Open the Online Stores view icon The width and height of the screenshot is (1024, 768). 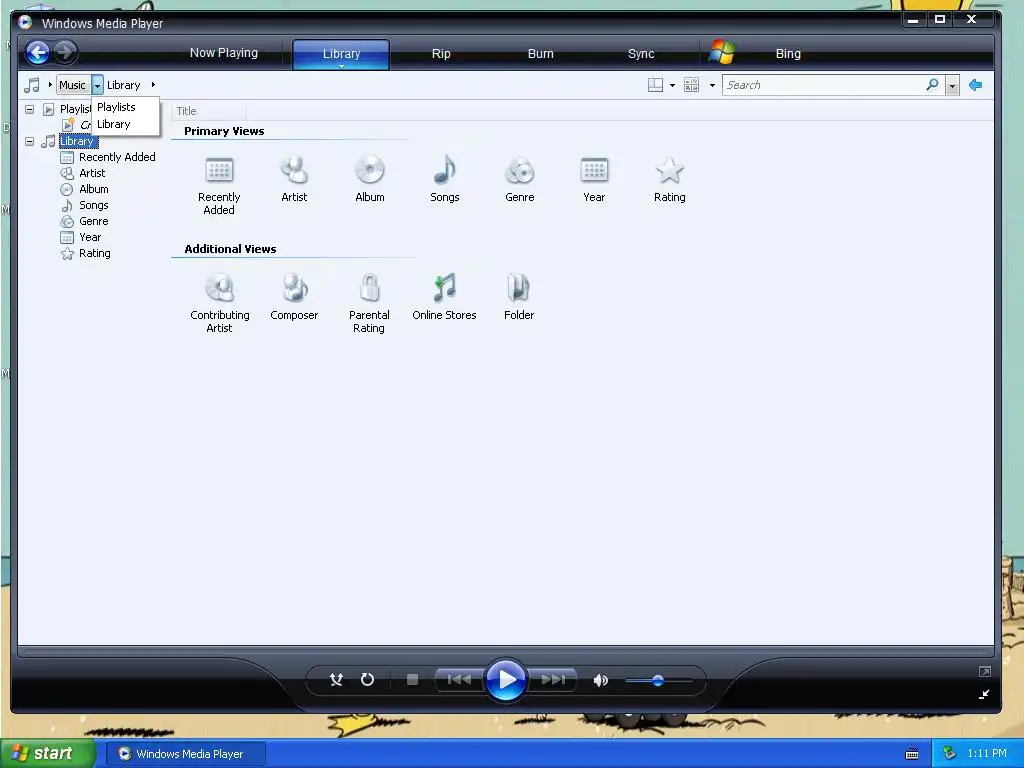(x=444, y=288)
